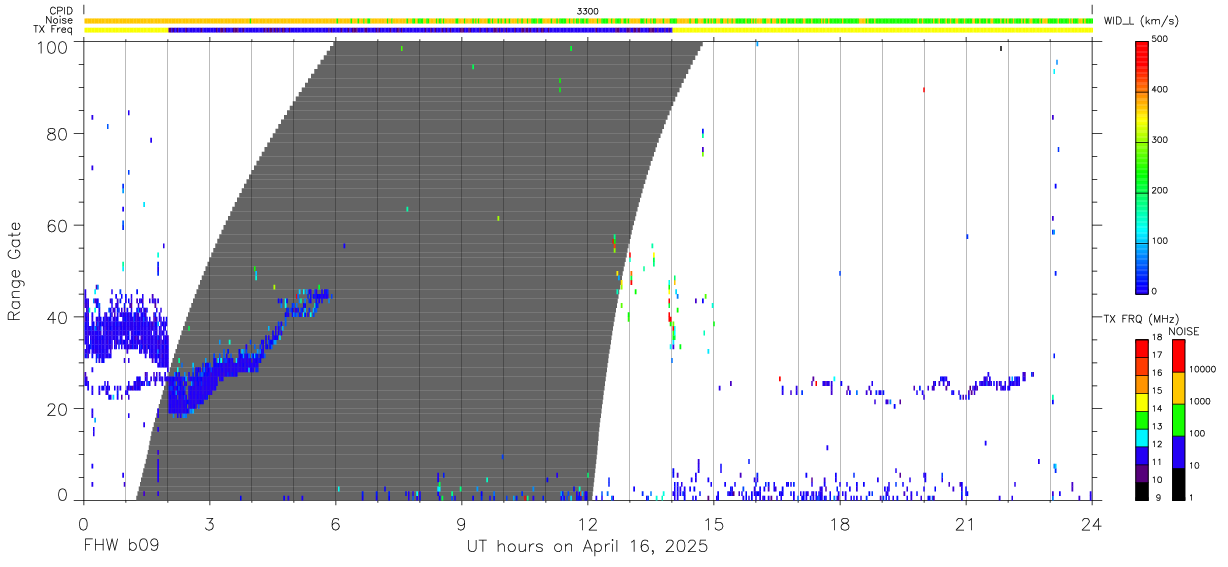1228x567 pixels.
Task: Click the noise legend label 10000
Action: pyautogui.click(x=1204, y=370)
